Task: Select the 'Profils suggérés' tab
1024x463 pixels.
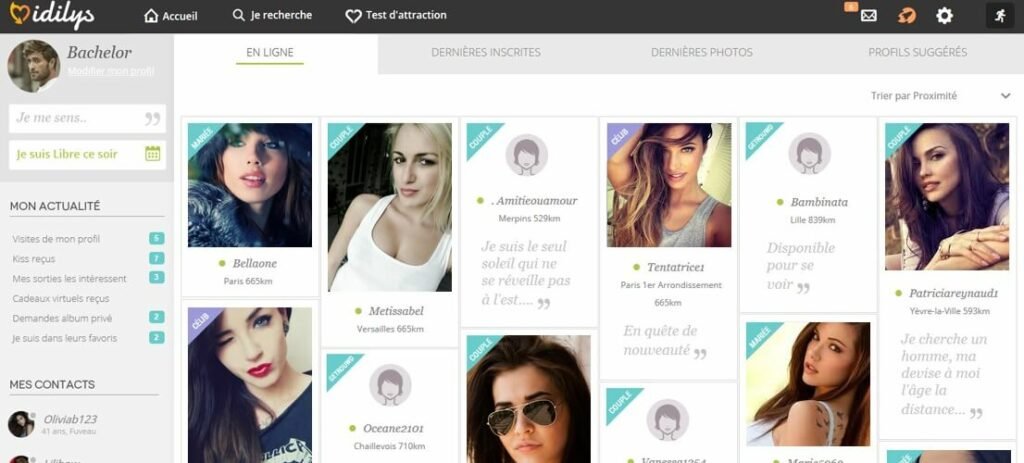Action: pos(917,52)
